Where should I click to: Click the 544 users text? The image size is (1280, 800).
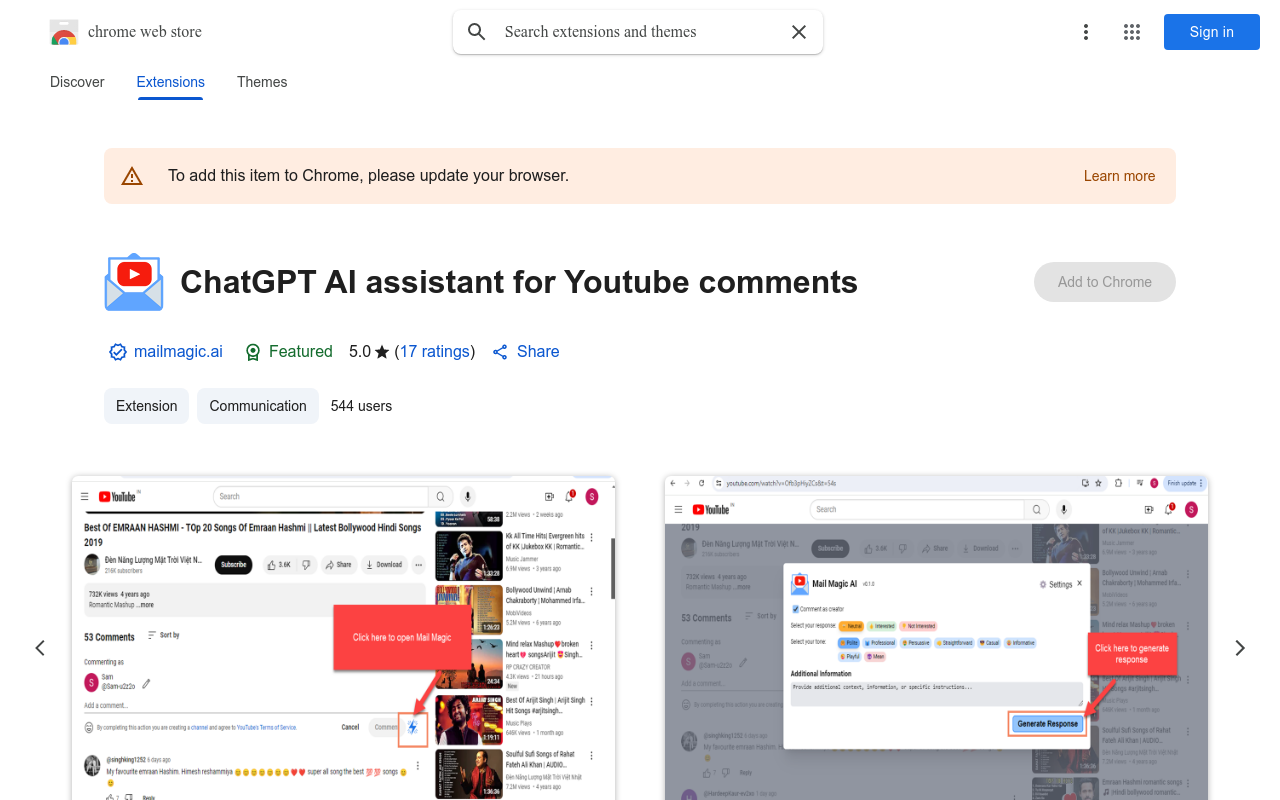pos(361,406)
